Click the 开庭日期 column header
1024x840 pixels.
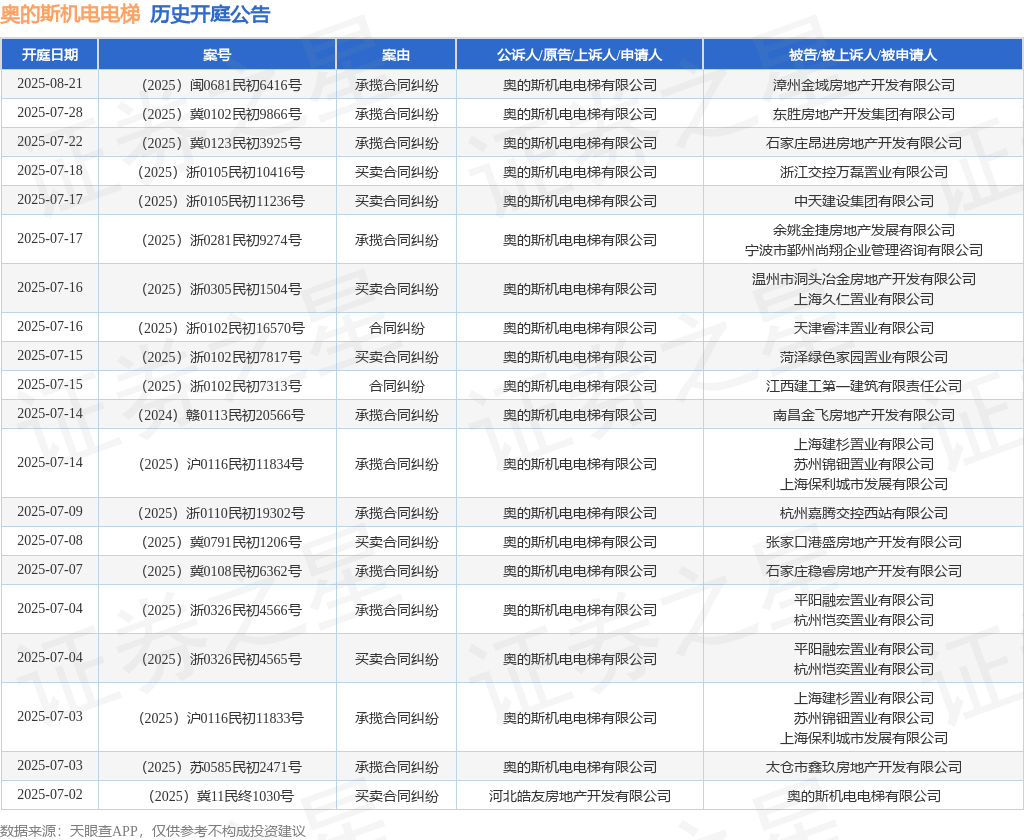click(x=50, y=55)
